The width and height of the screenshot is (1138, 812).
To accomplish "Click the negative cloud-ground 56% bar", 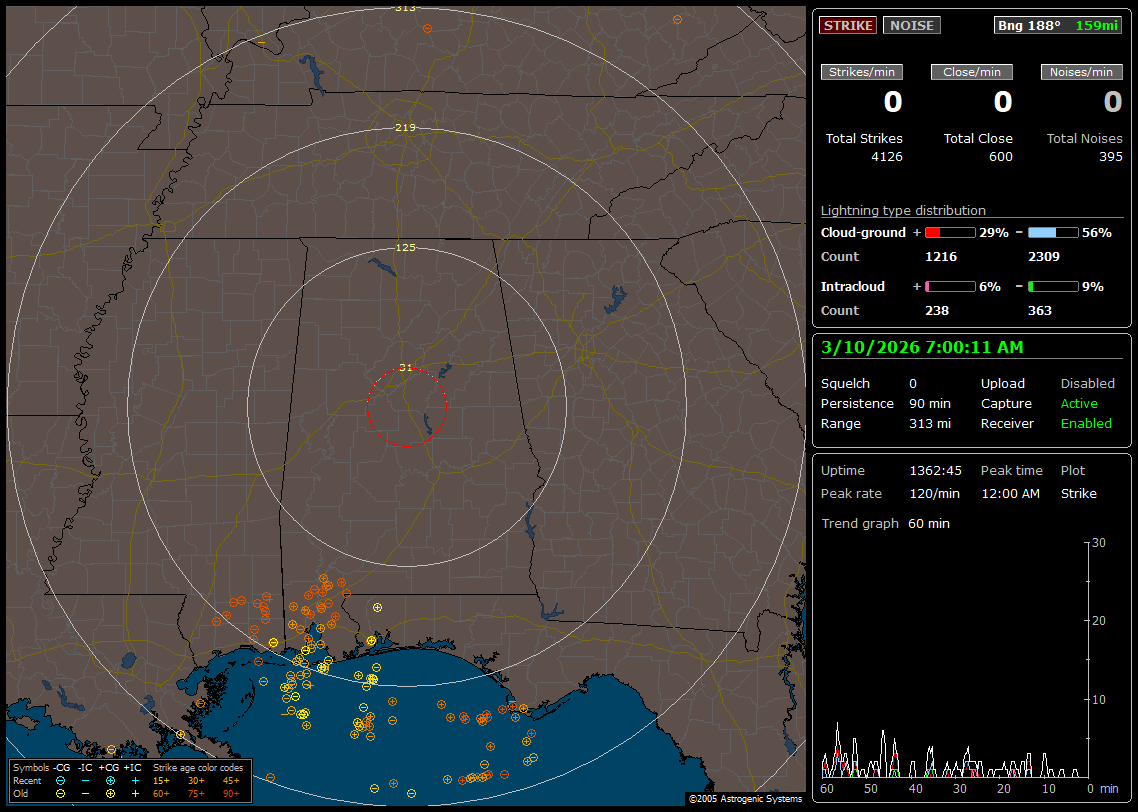I will point(1053,232).
